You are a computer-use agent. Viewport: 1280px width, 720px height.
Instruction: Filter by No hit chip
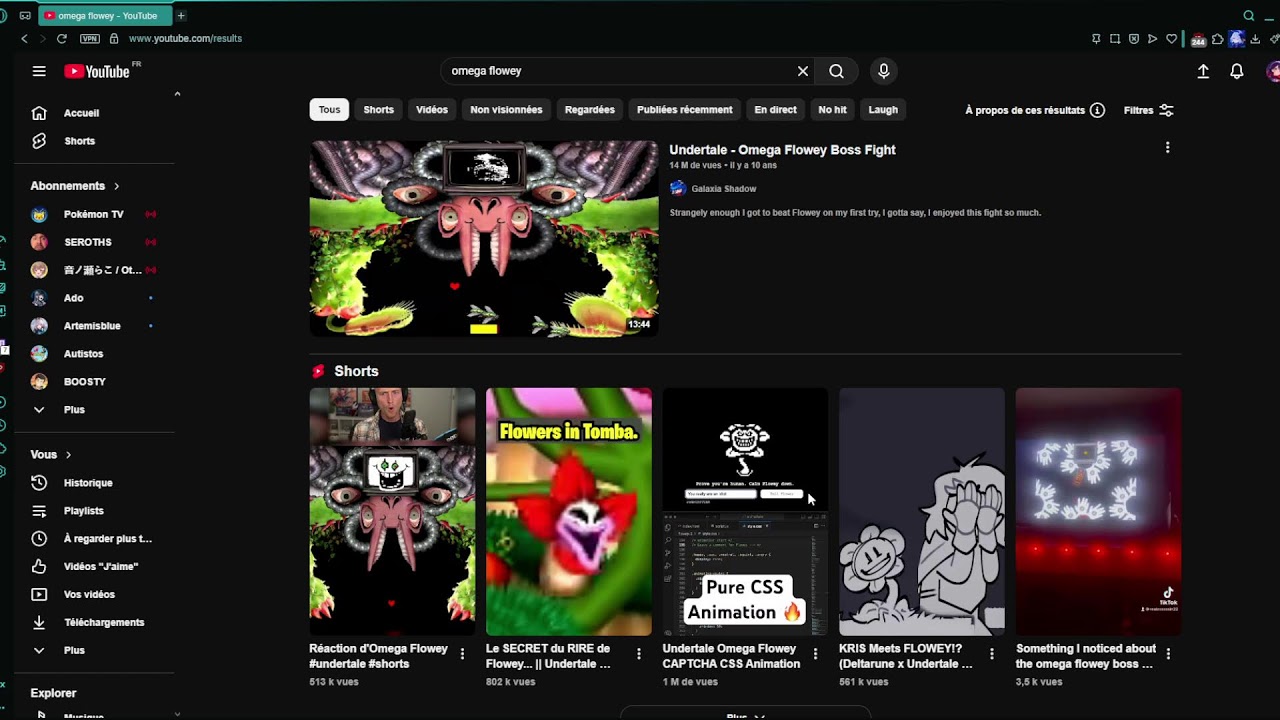tap(832, 110)
